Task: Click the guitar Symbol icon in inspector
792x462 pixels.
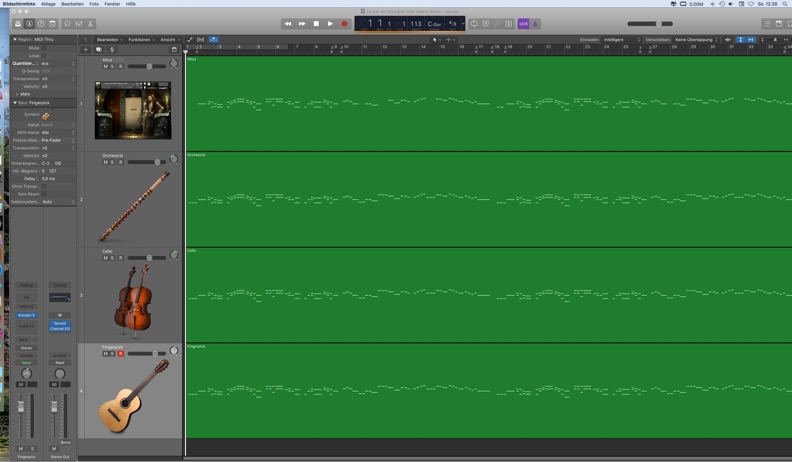Action: click(x=46, y=115)
